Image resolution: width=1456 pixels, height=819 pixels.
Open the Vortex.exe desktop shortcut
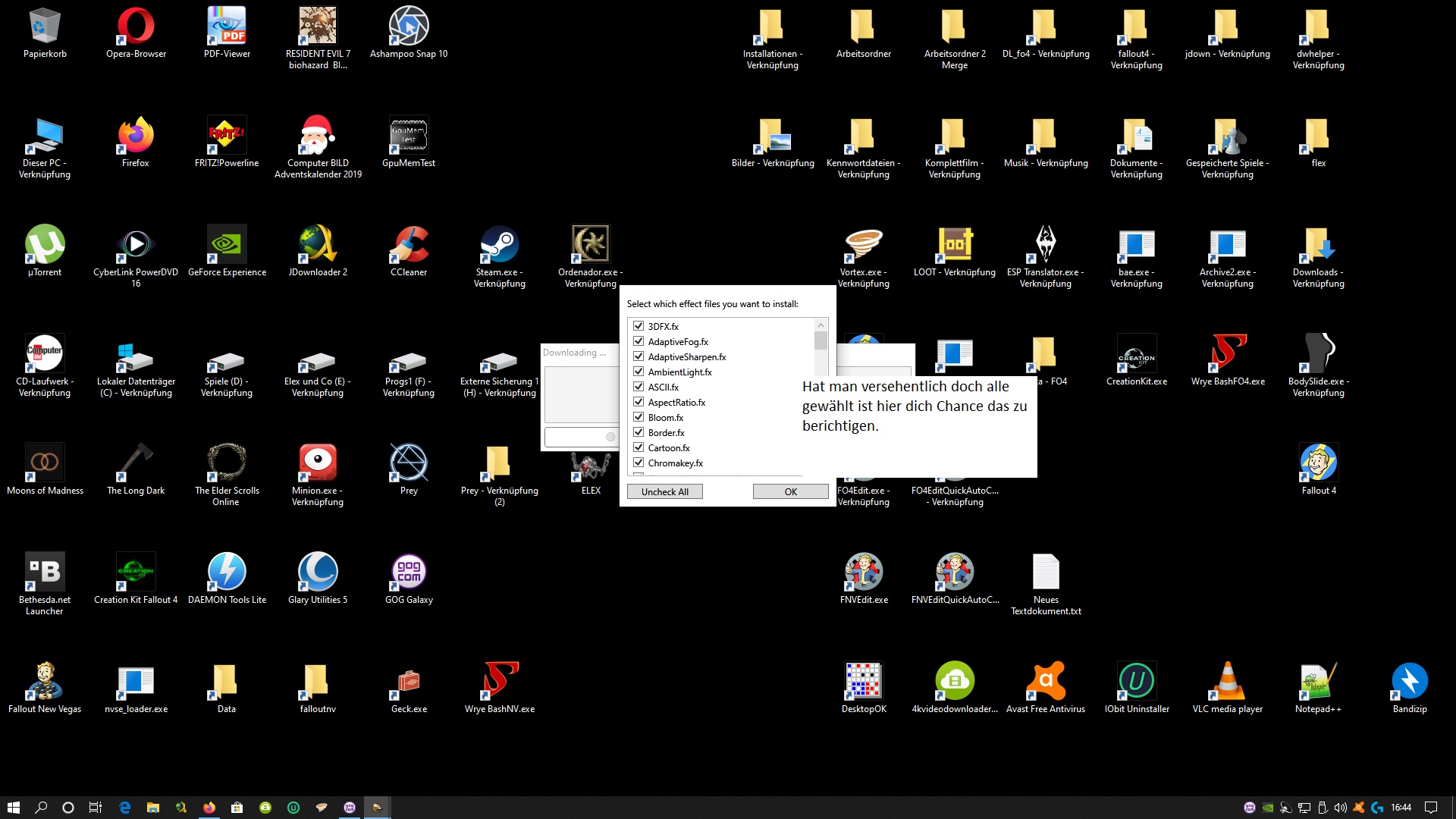coord(863,245)
